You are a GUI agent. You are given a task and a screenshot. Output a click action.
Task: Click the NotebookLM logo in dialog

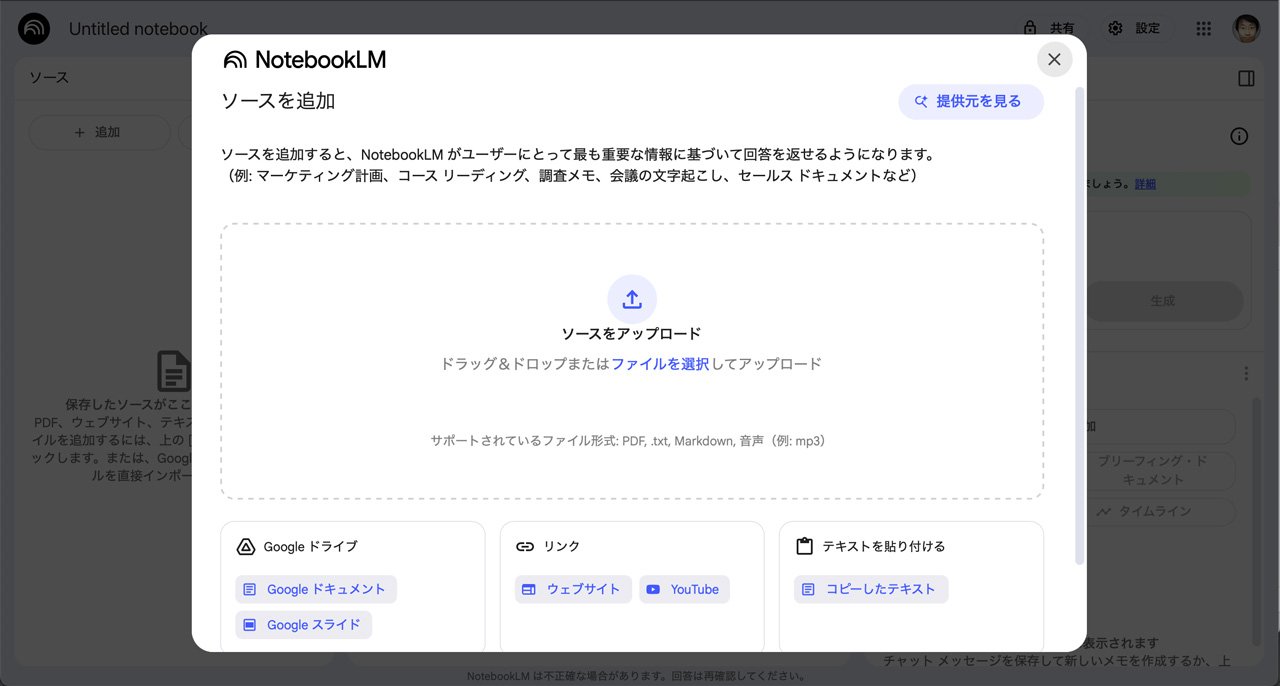pyautogui.click(x=304, y=60)
